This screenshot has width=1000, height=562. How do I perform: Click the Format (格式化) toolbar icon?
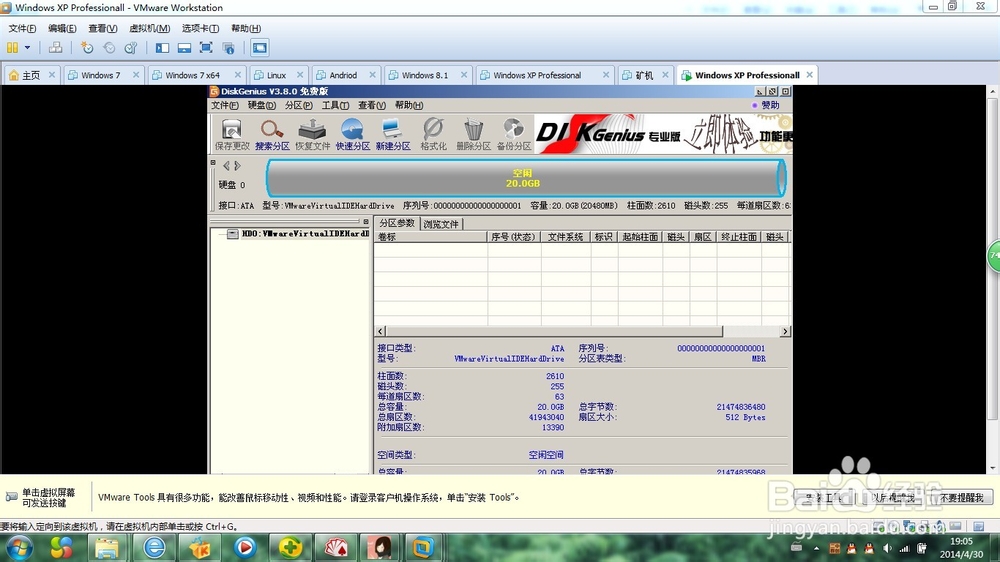[x=433, y=135]
